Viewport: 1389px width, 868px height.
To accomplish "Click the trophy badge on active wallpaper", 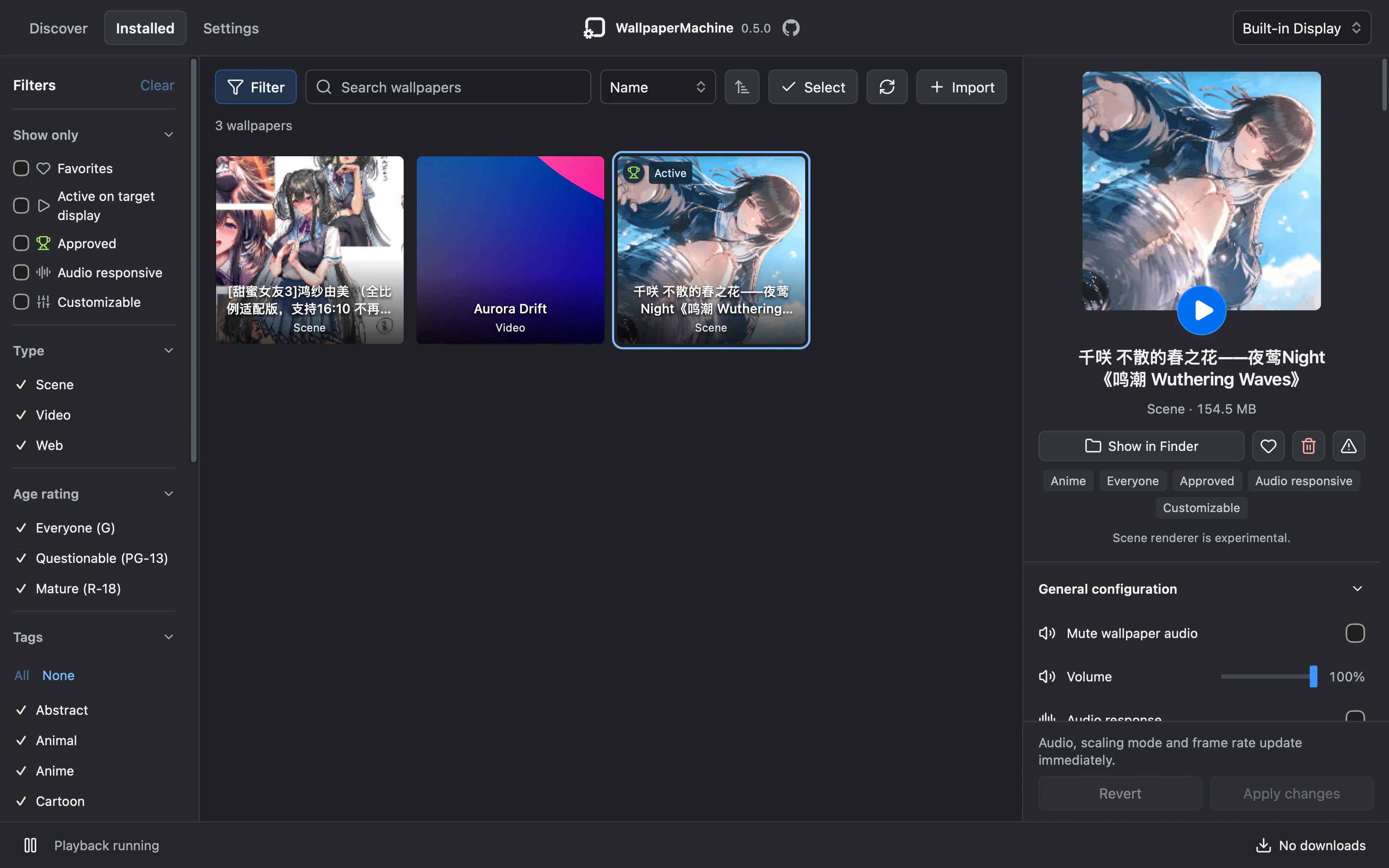I will click(634, 172).
